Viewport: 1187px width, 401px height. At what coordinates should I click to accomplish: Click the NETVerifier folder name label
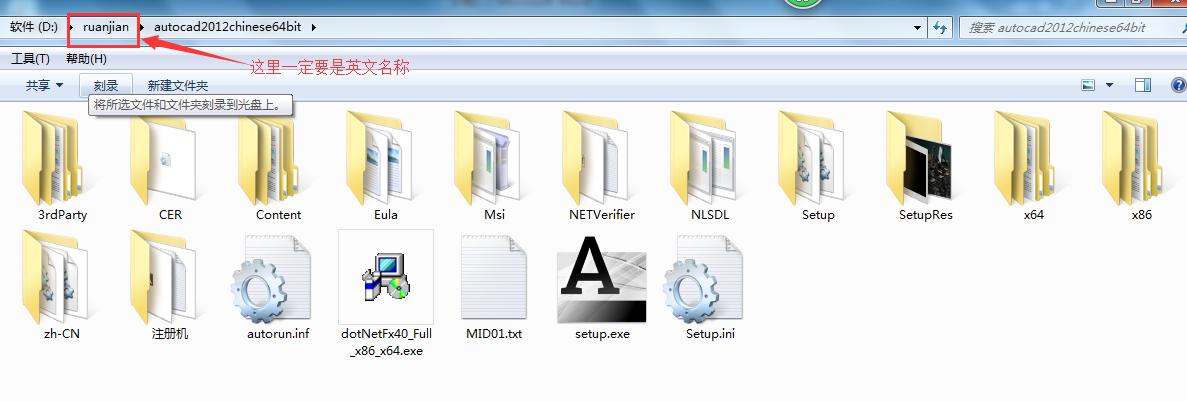(602, 215)
